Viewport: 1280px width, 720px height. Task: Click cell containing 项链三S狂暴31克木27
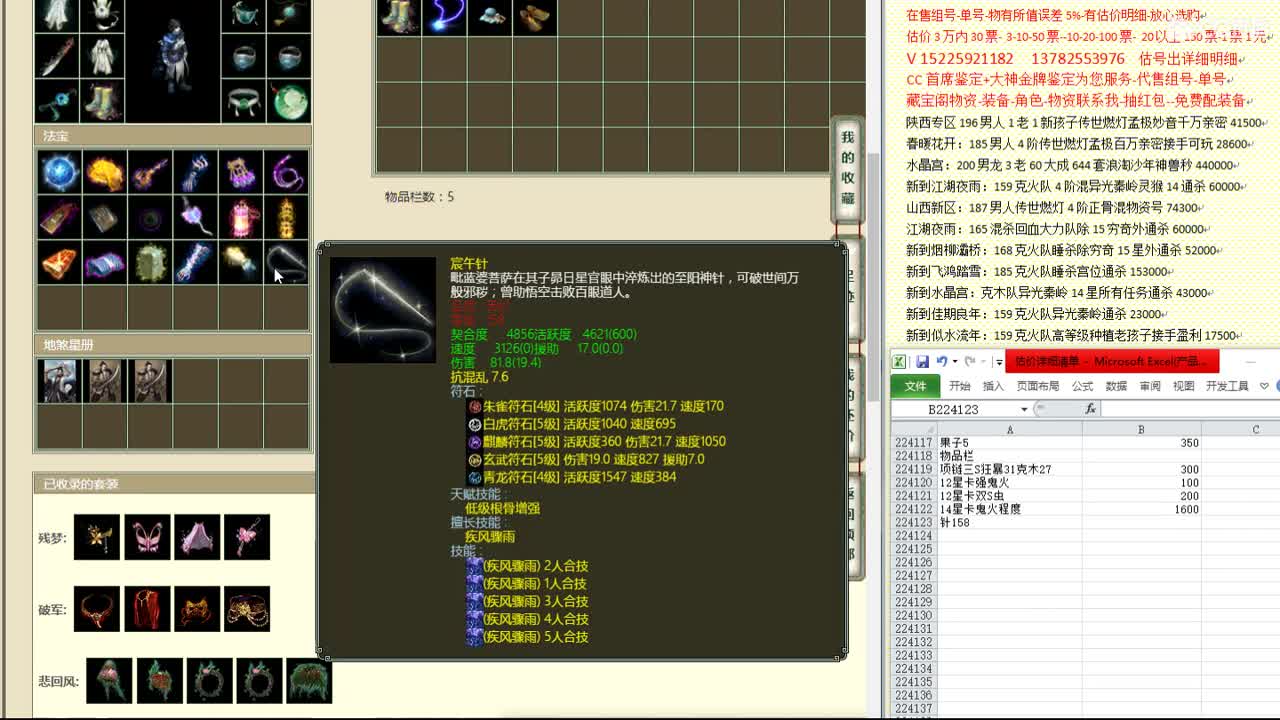(x=1010, y=469)
